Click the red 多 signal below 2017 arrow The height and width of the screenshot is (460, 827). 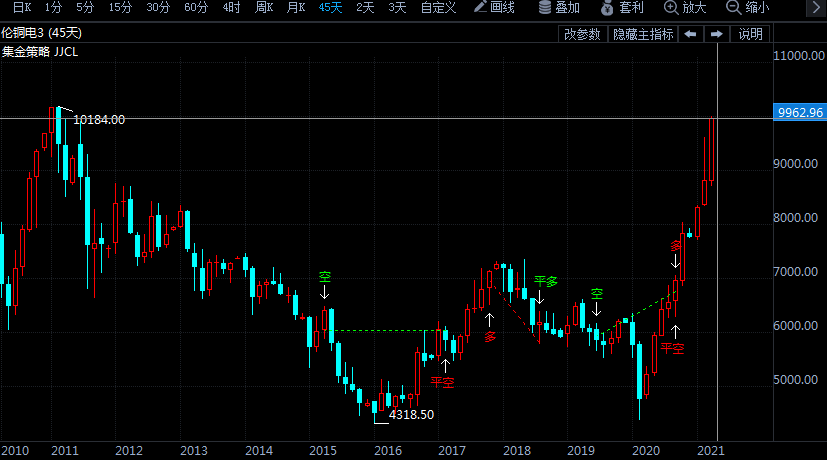pyautogui.click(x=490, y=337)
